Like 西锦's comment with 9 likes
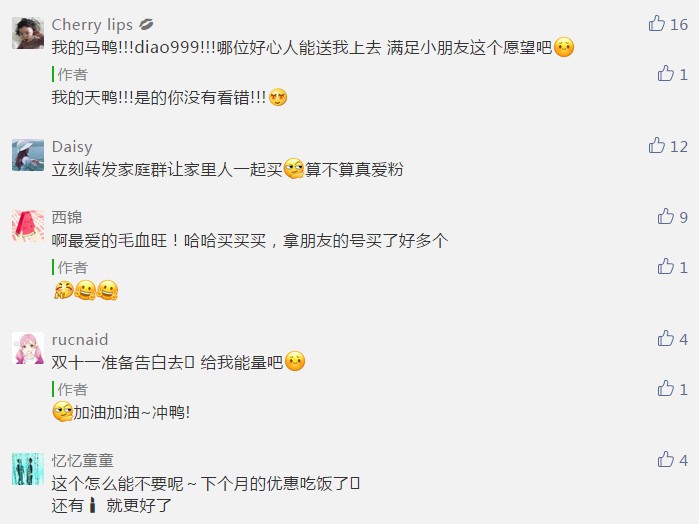Image resolution: width=699 pixels, height=524 pixels. (665, 216)
